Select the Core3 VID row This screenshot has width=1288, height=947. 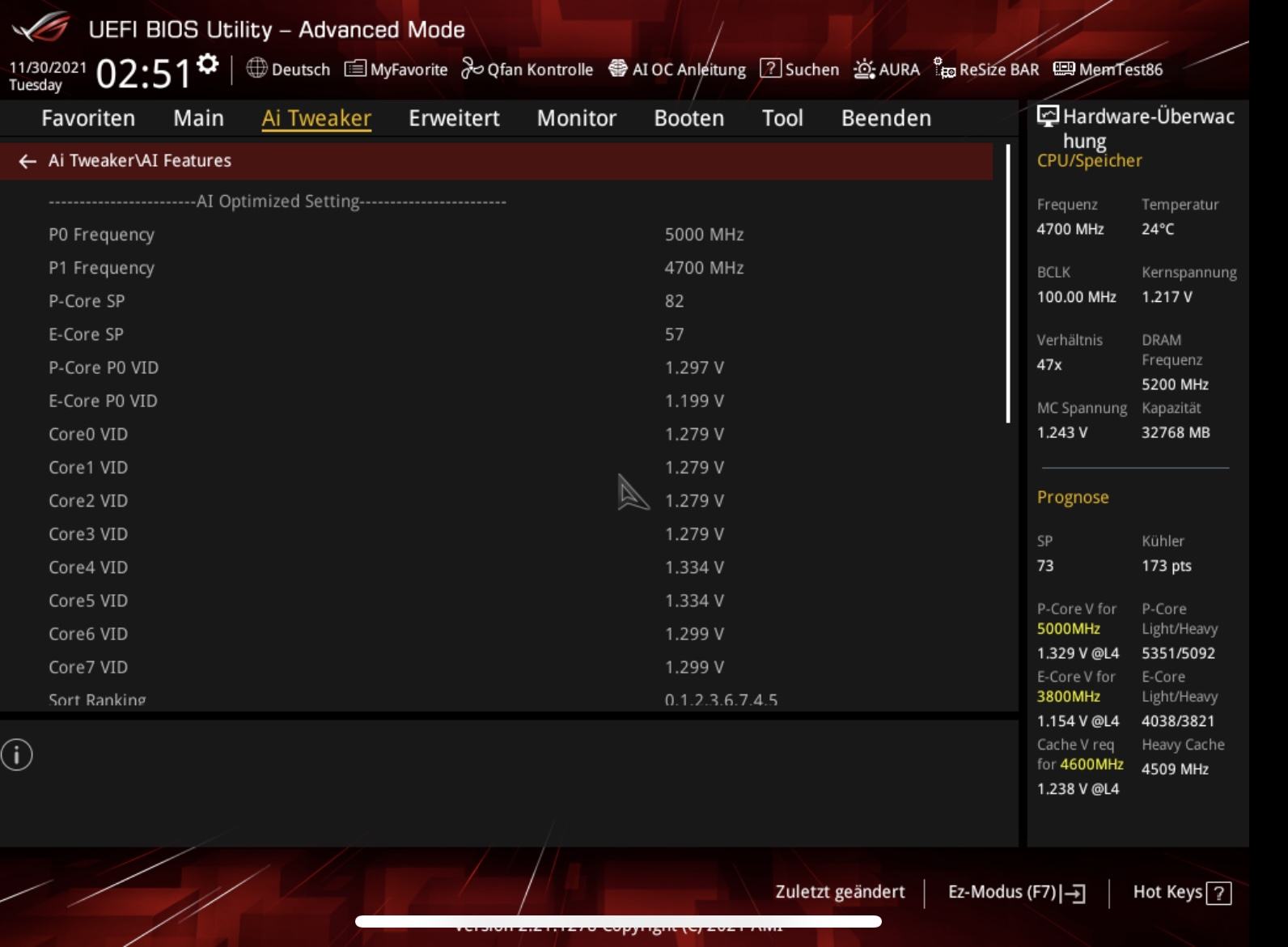coord(496,534)
